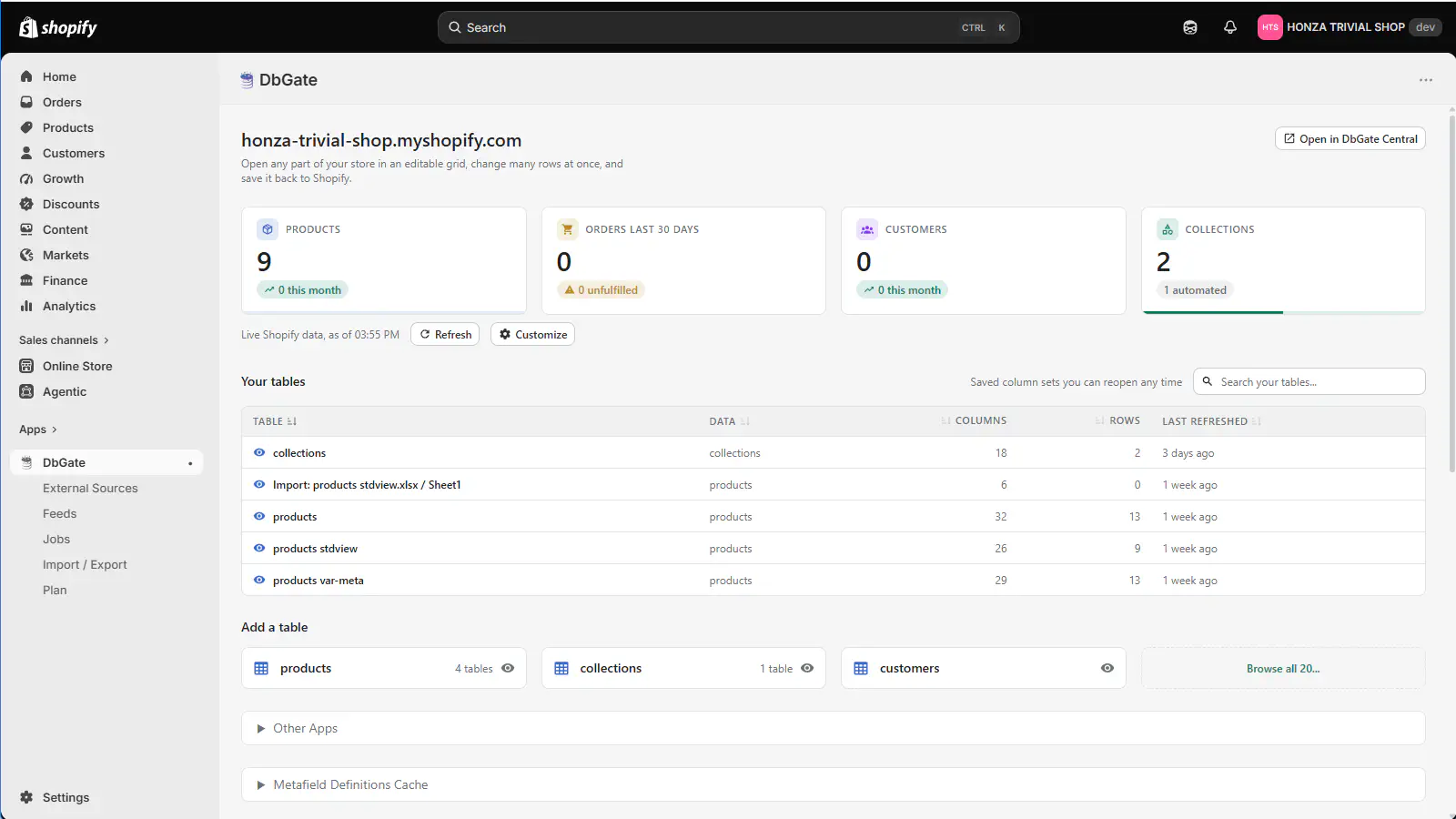
Task: Expand the Sales channels sidebar section
Action: pos(64,340)
